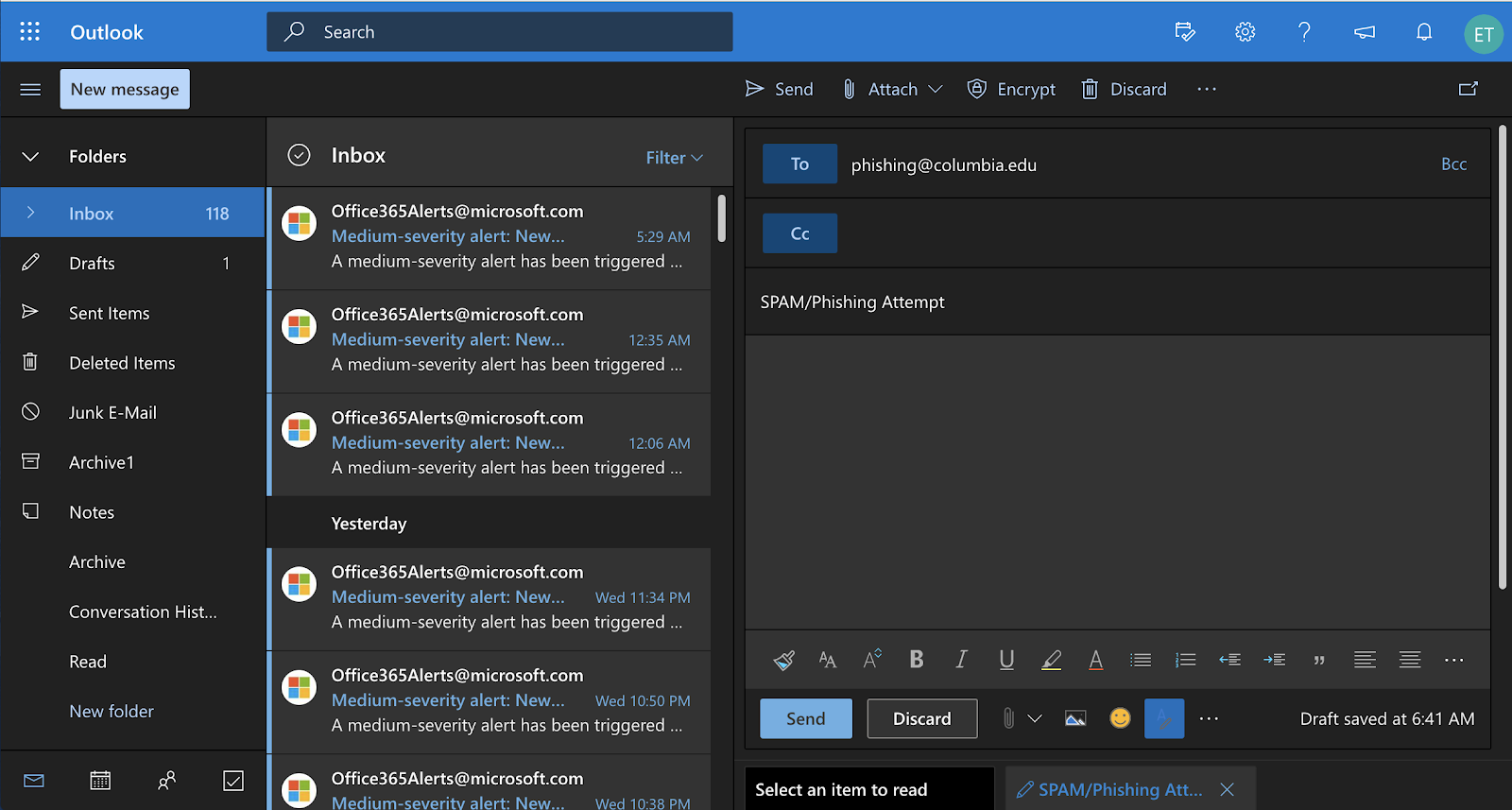The height and width of the screenshot is (810, 1512).
Task: Open the Sent Items folder
Action: 132,313
